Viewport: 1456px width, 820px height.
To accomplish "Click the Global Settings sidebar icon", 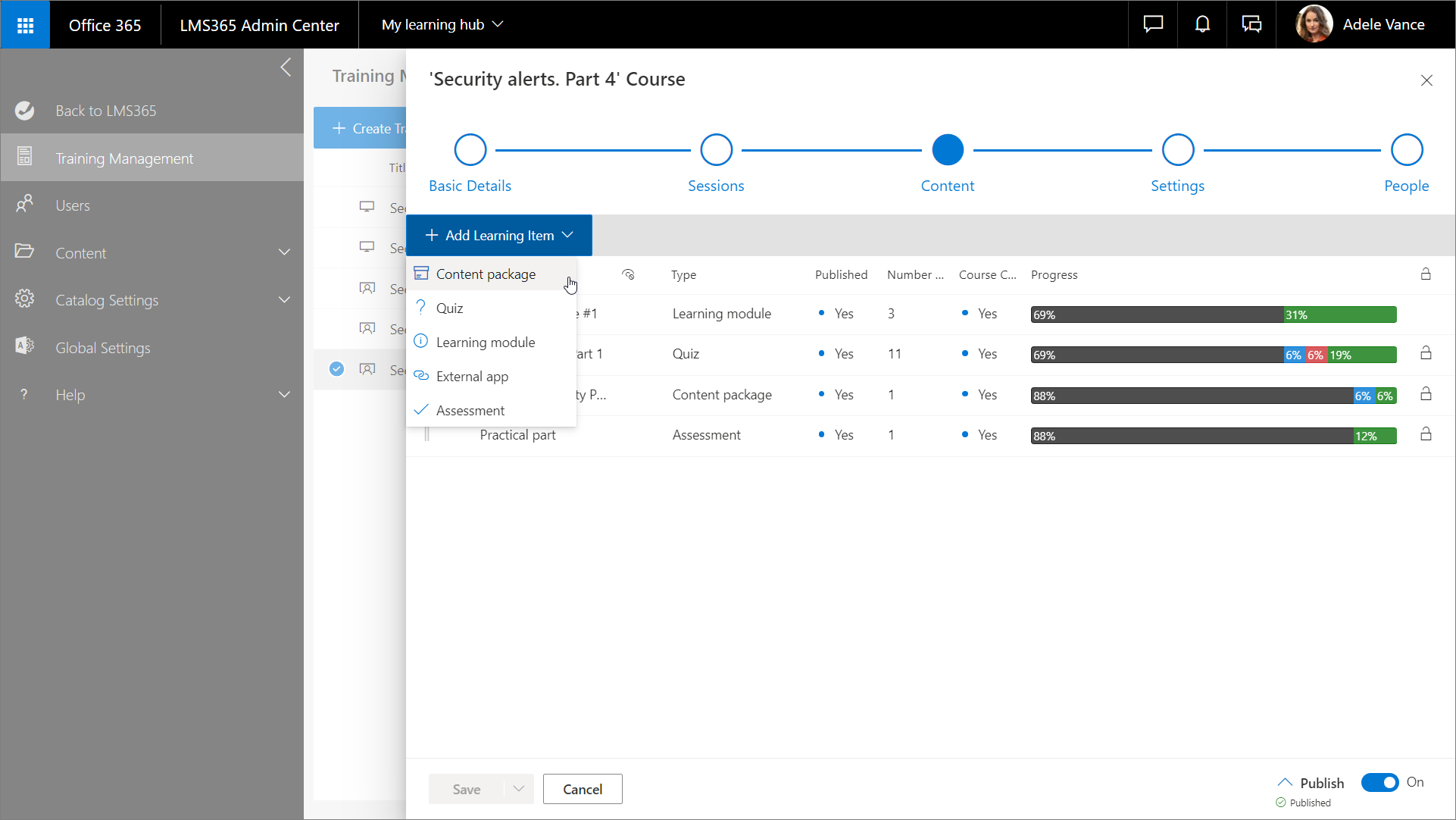I will 25,346.
